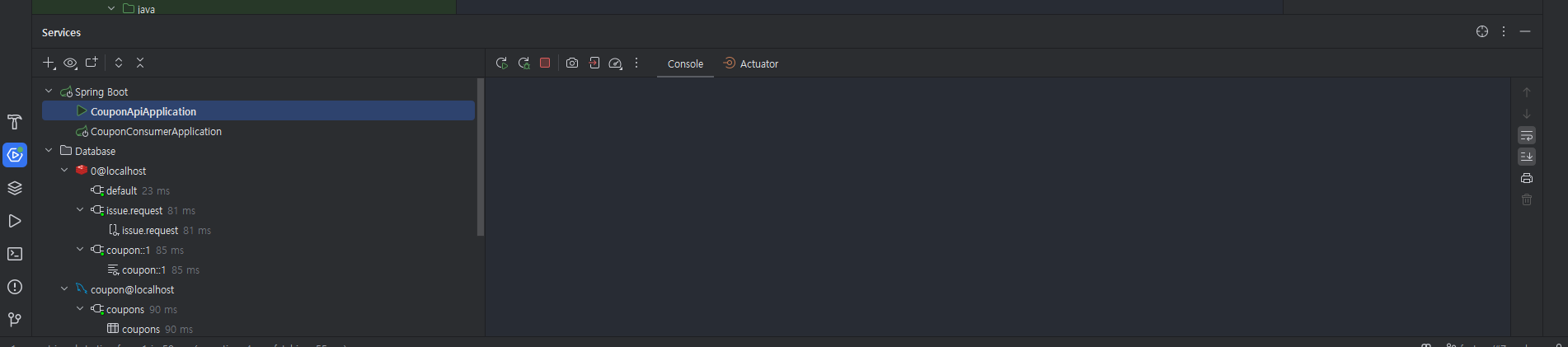Select the CouponApiApplication run configuration
1568x347 pixels.
pos(258,111)
